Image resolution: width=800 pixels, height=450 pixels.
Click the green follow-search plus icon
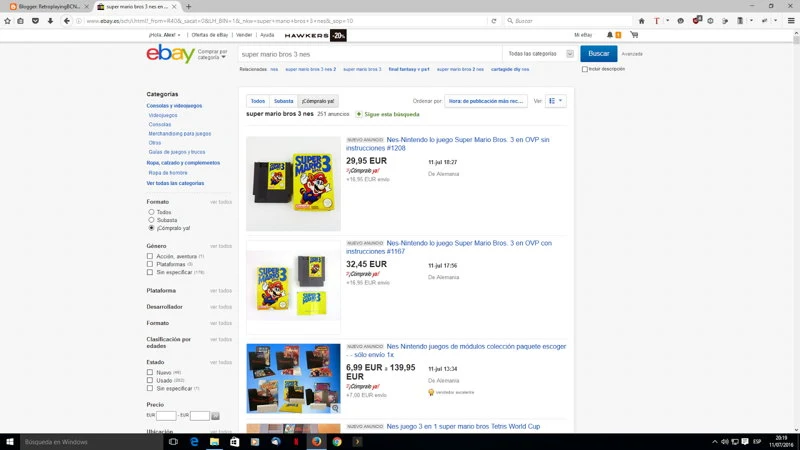358,115
